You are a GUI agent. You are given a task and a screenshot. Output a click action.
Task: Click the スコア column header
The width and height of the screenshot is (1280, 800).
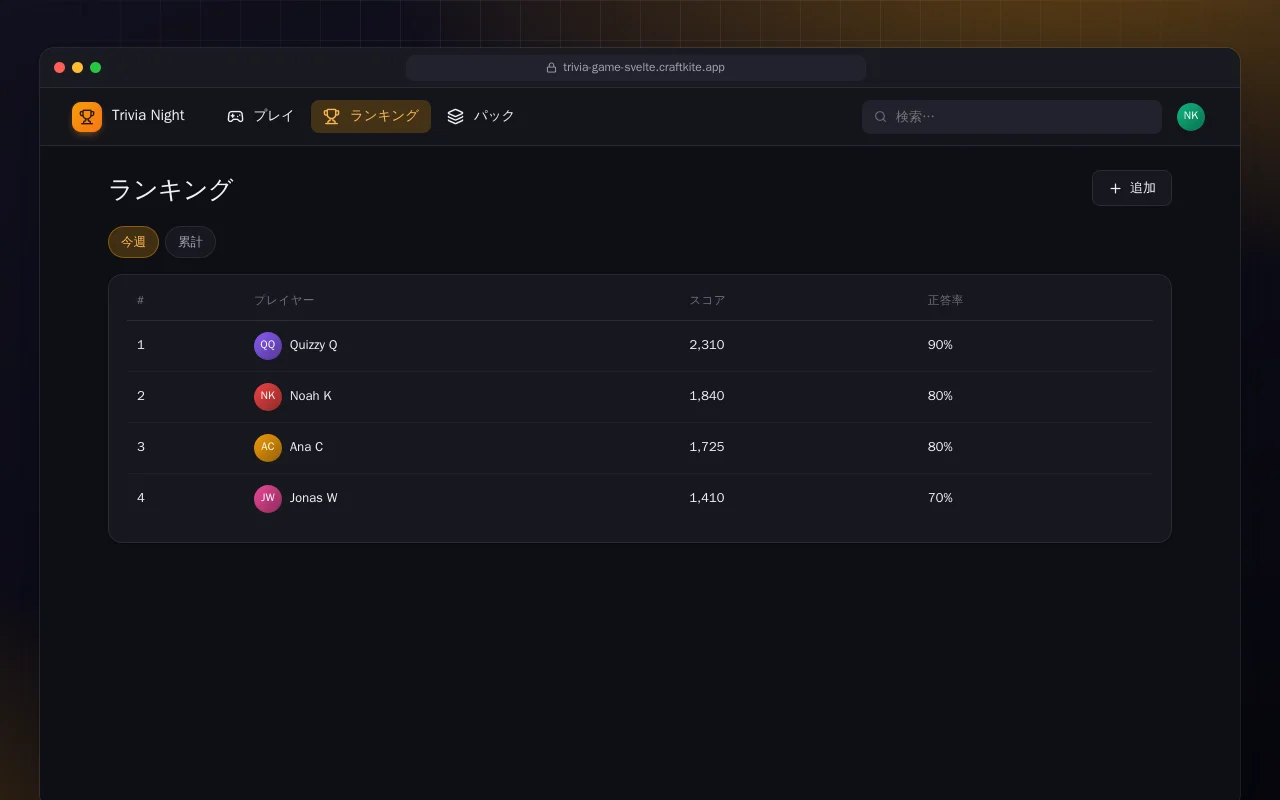pyautogui.click(x=707, y=301)
